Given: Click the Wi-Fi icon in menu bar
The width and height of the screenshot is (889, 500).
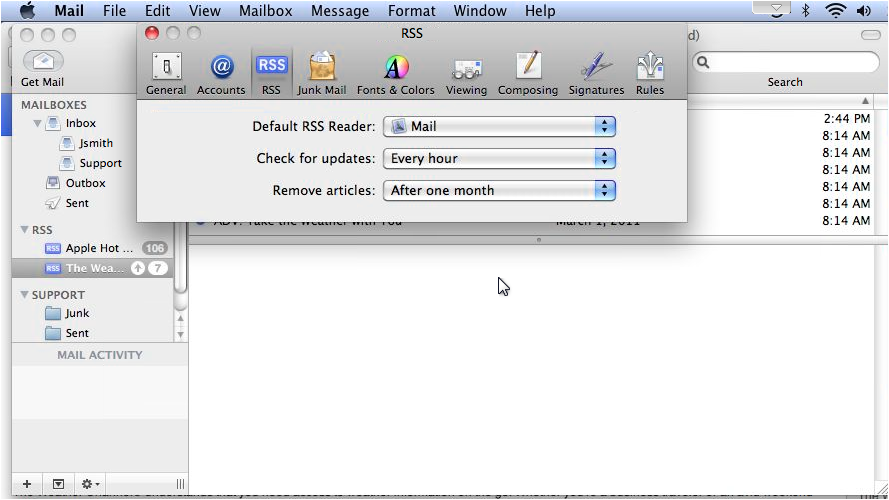Looking at the screenshot, I should (835, 11).
